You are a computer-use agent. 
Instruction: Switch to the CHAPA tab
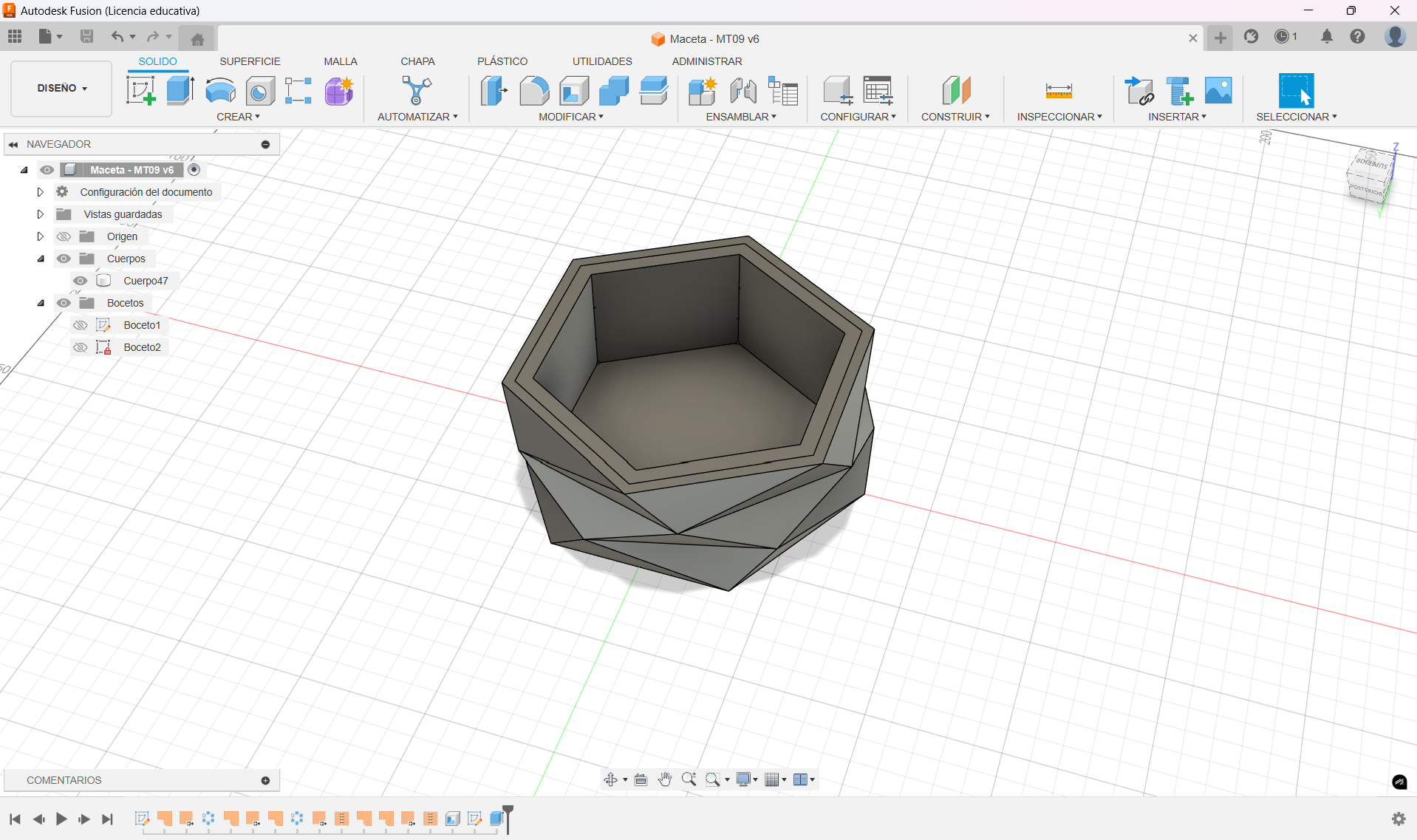click(417, 61)
